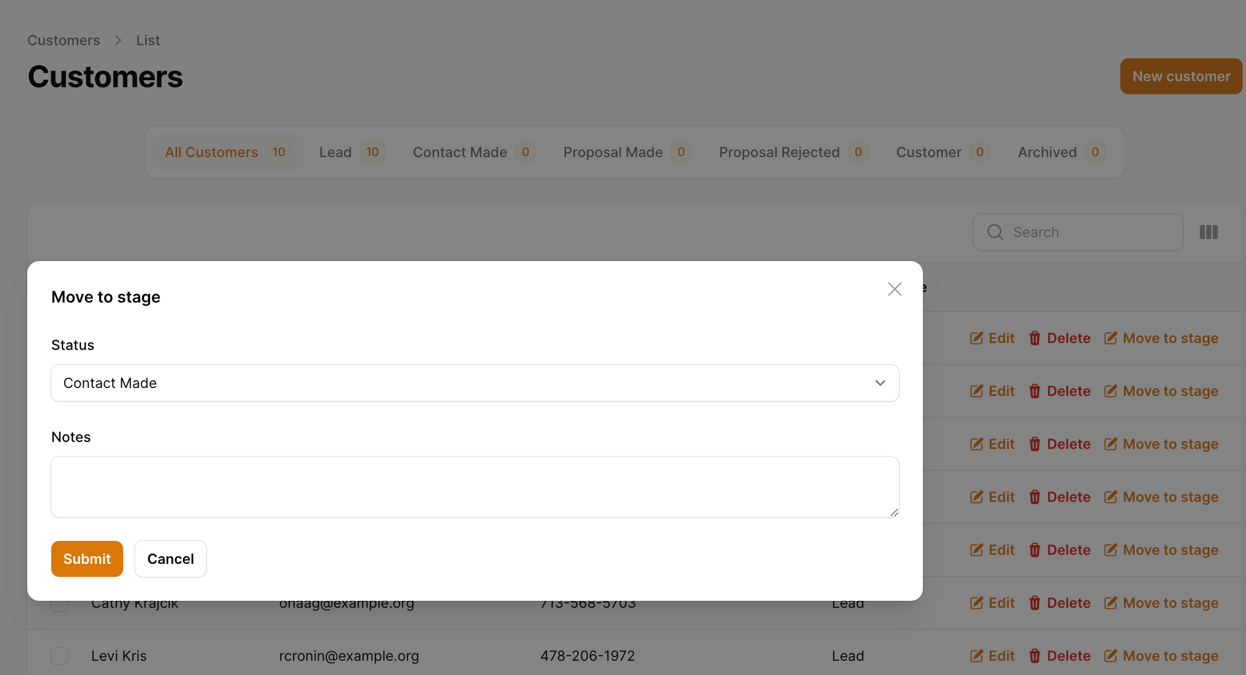Edit the Levi Kris customer
The width and height of the screenshot is (1246, 675).
(x=992, y=656)
